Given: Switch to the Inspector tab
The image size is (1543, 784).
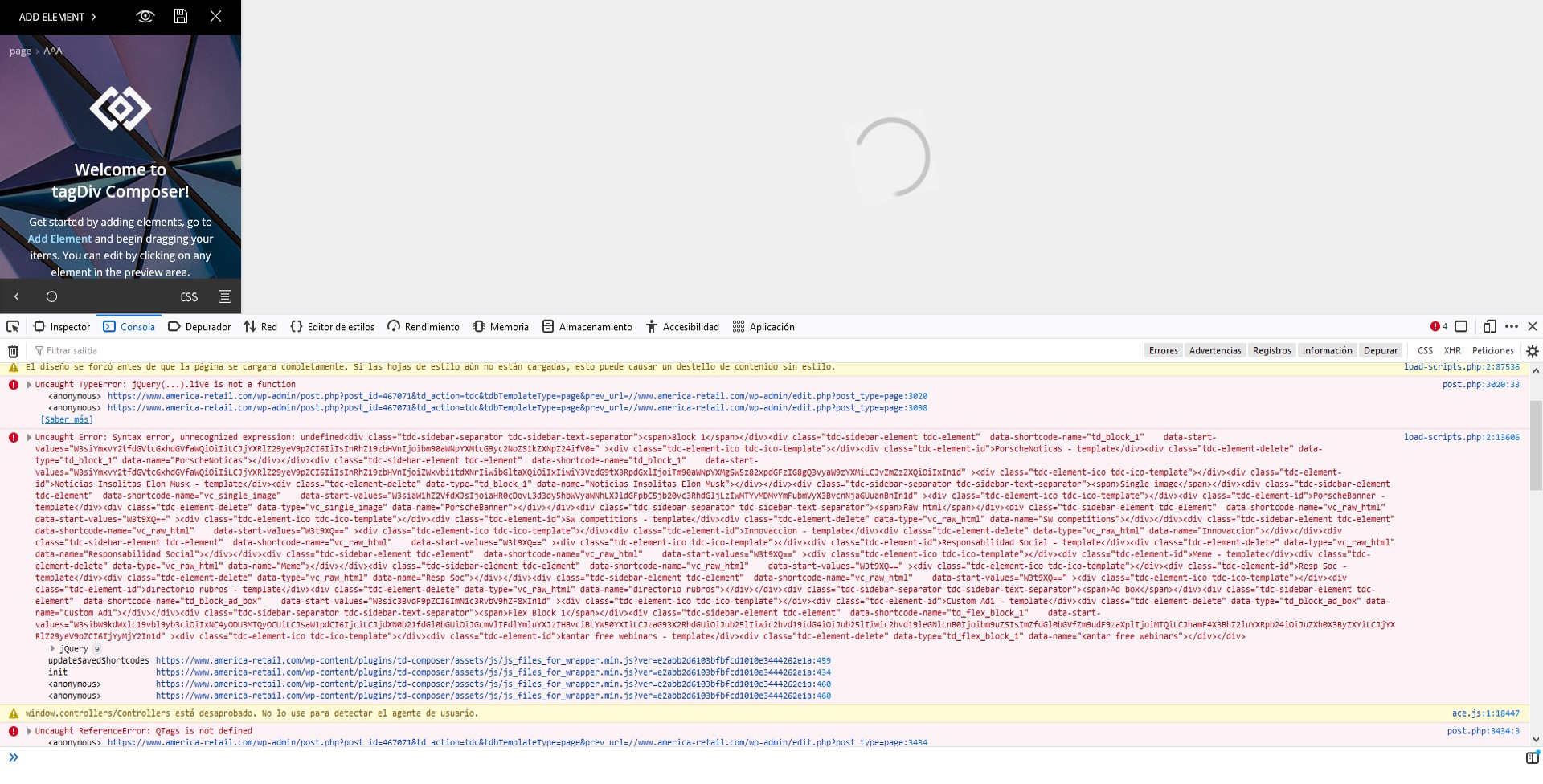Looking at the screenshot, I should pyautogui.click(x=62, y=327).
